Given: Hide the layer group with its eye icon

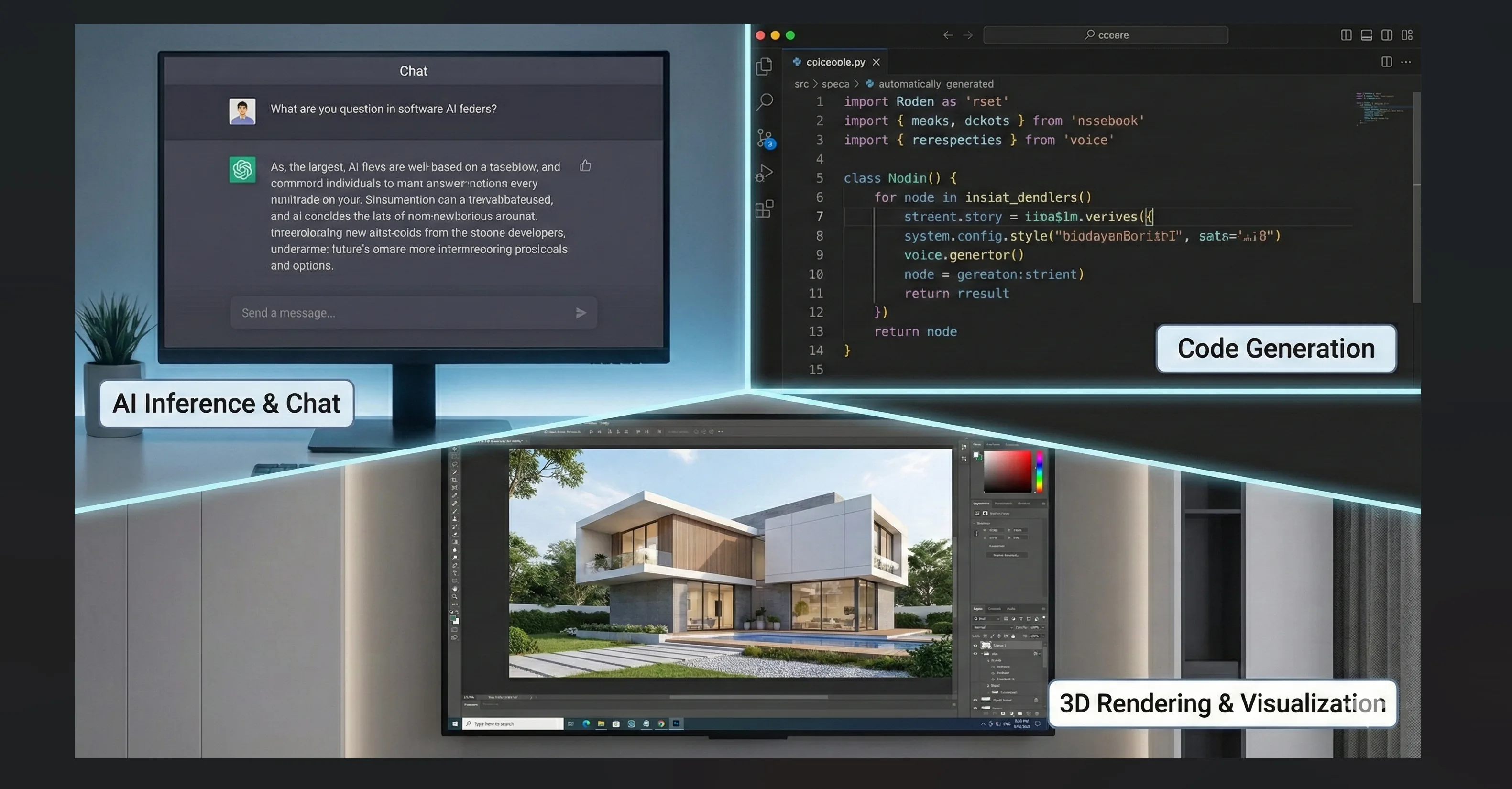Looking at the screenshot, I should click(x=975, y=654).
